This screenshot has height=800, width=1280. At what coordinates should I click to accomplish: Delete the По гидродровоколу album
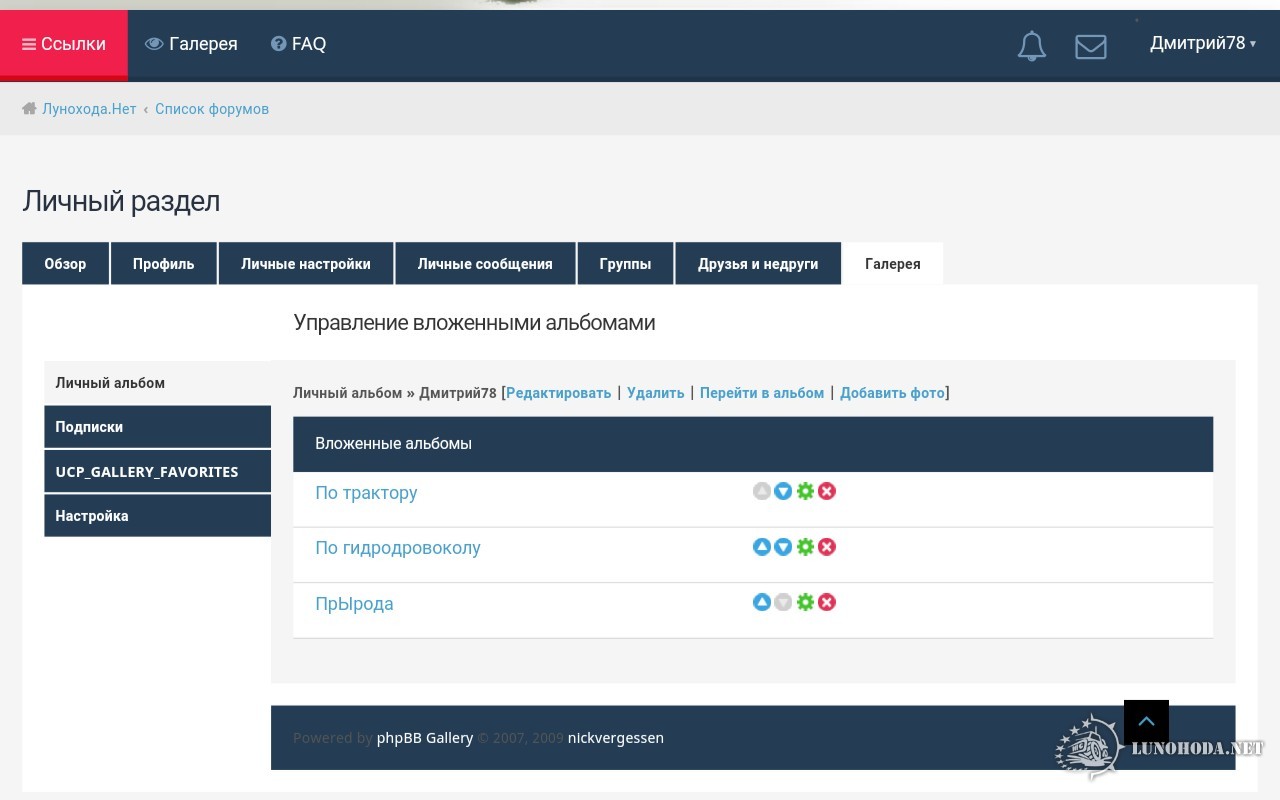click(827, 547)
